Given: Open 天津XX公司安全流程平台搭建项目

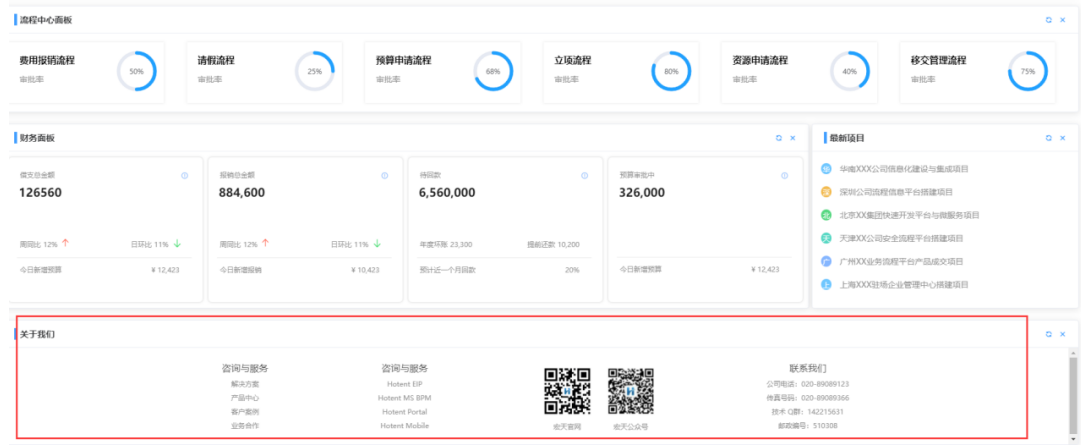Looking at the screenshot, I should (901, 239).
